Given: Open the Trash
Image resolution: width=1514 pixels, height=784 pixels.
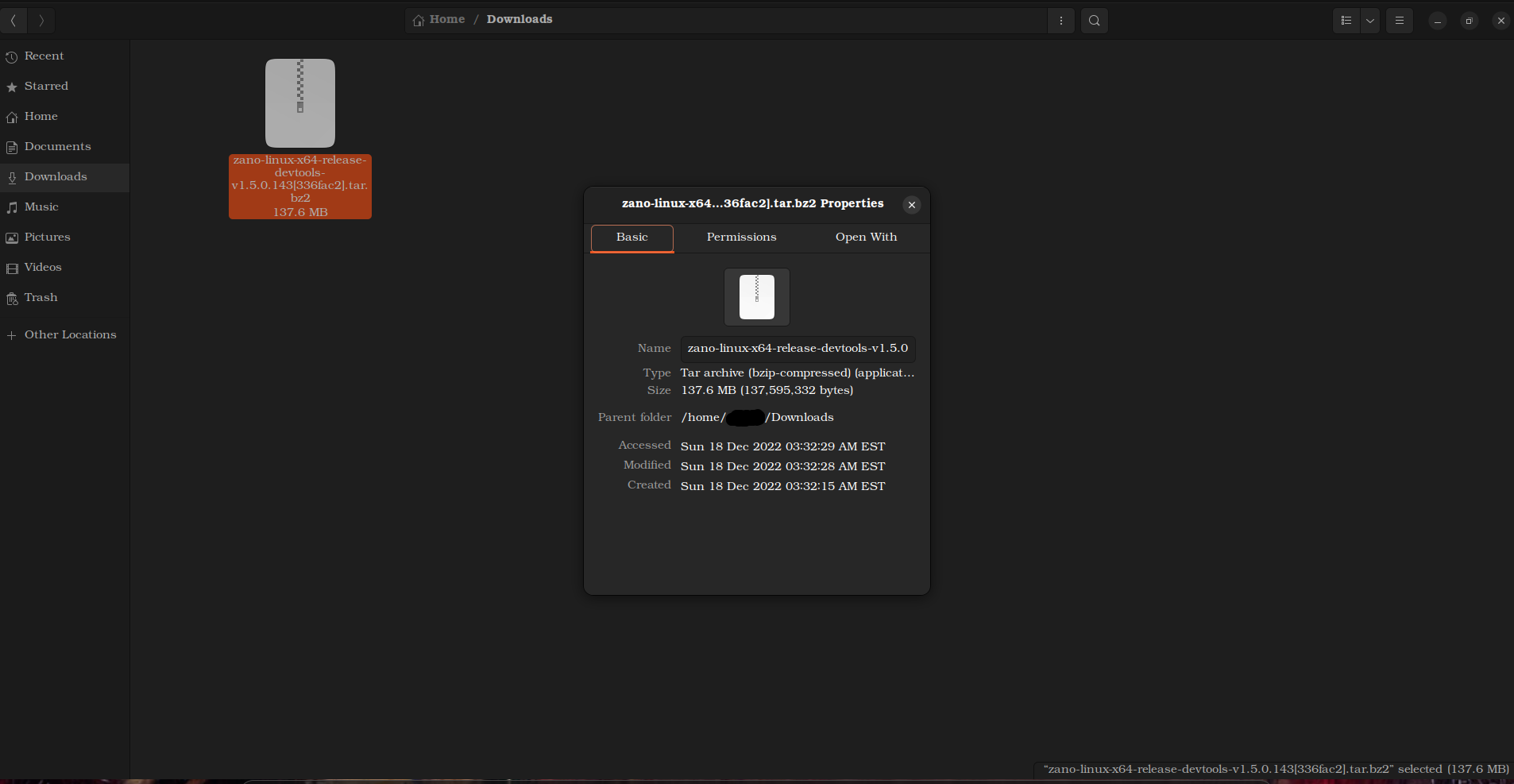Looking at the screenshot, I should click(x=41, y=297).
